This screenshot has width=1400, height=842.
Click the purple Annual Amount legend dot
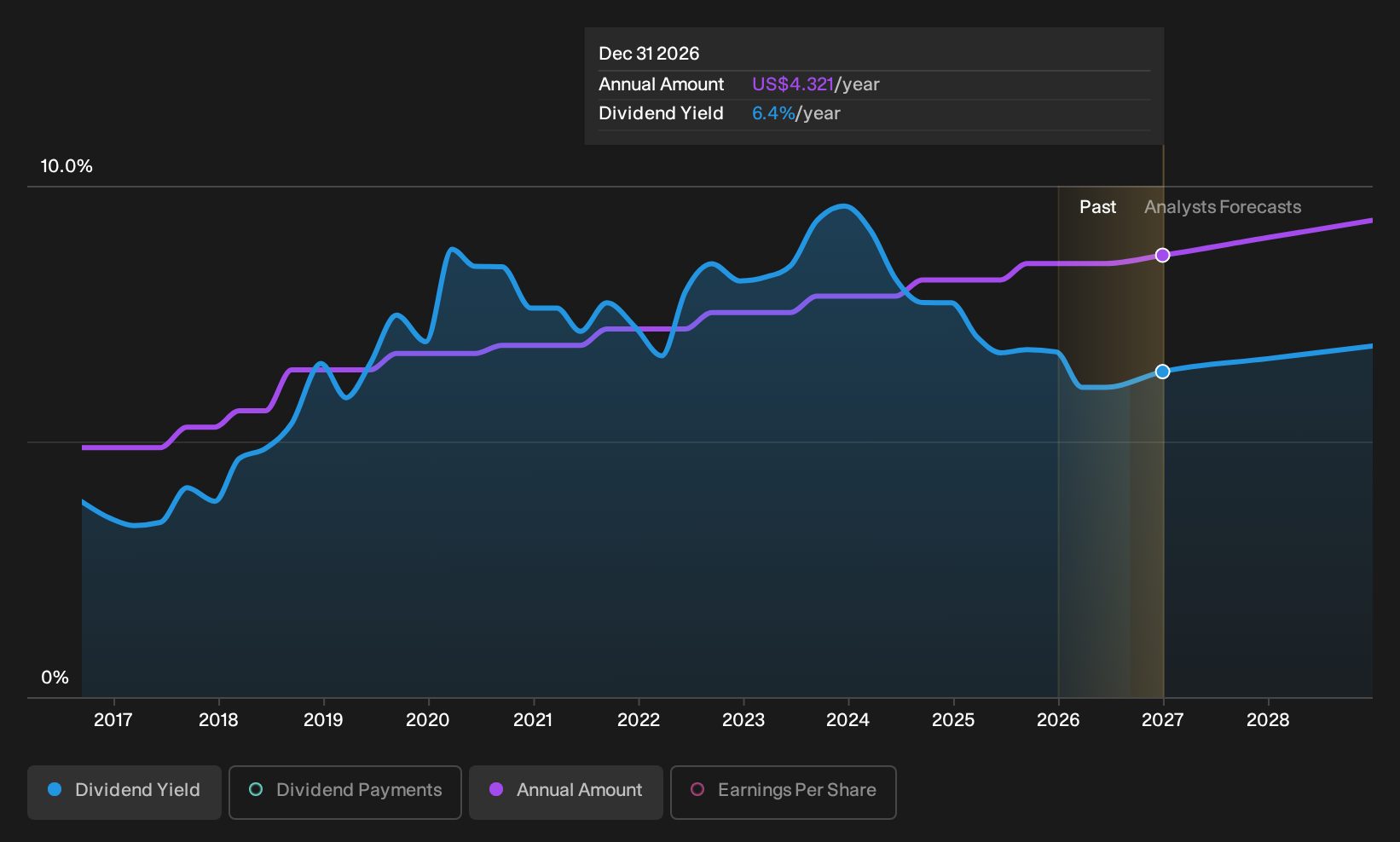pyautogui.click(x=496, y=789)
